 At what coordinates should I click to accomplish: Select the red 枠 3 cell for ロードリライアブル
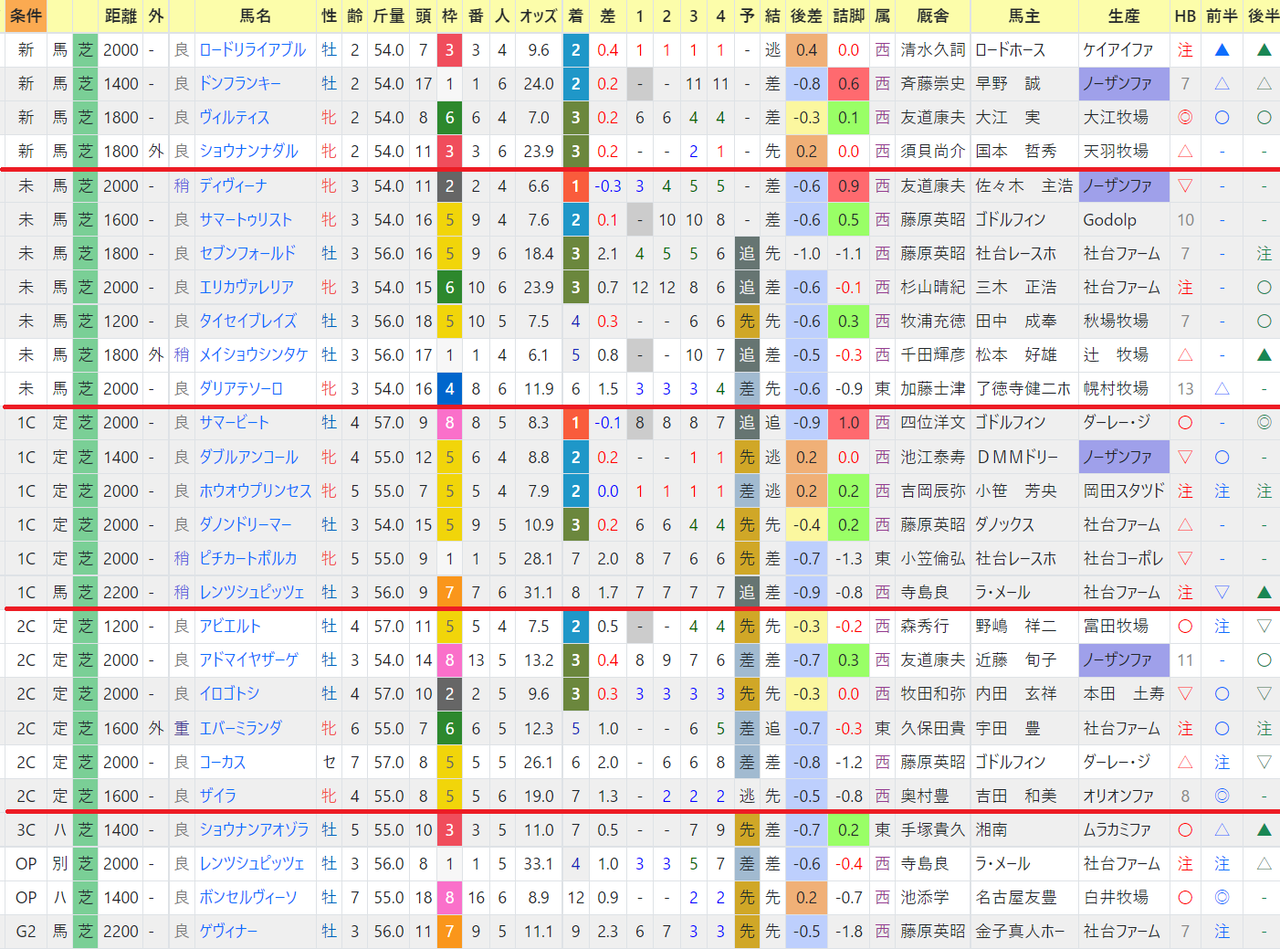[449, 50]
